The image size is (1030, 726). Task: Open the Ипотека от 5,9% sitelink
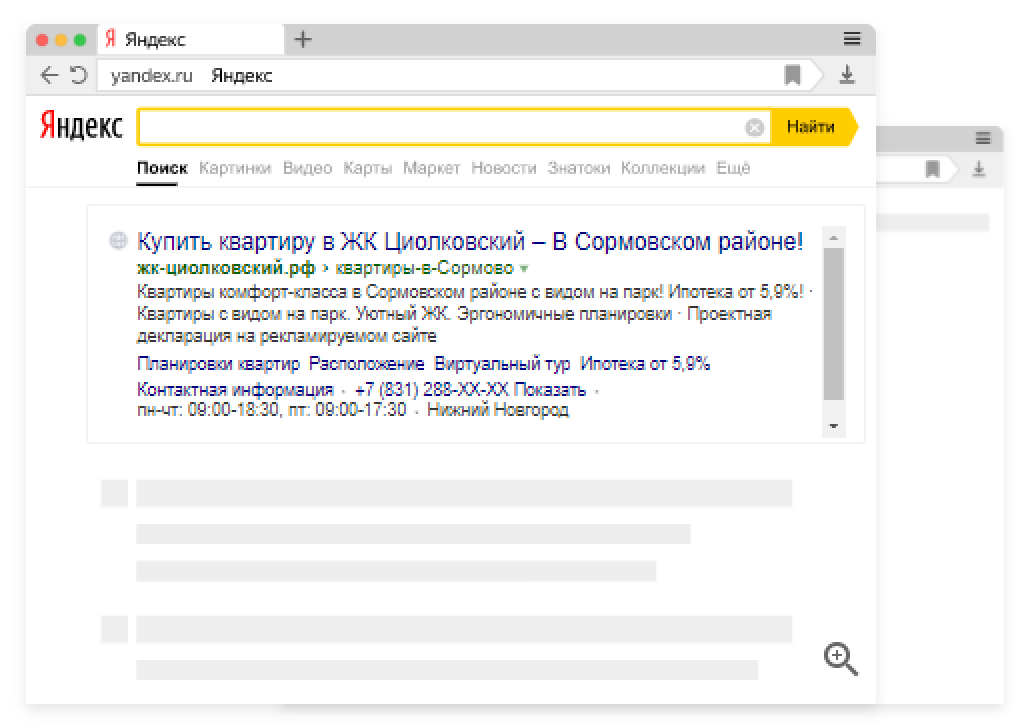click(645, 363)
